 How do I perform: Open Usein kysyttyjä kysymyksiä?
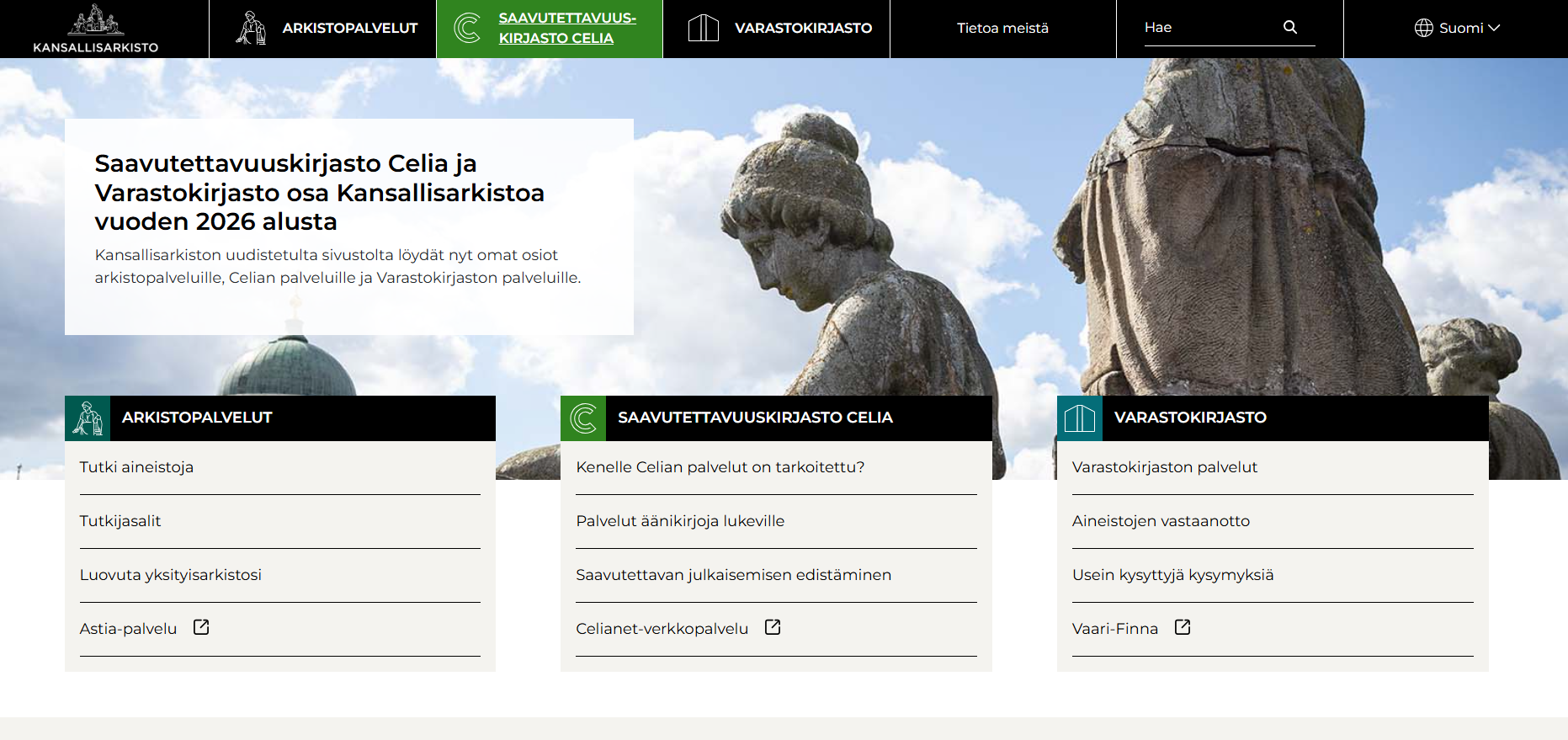tap(1172, 575)
